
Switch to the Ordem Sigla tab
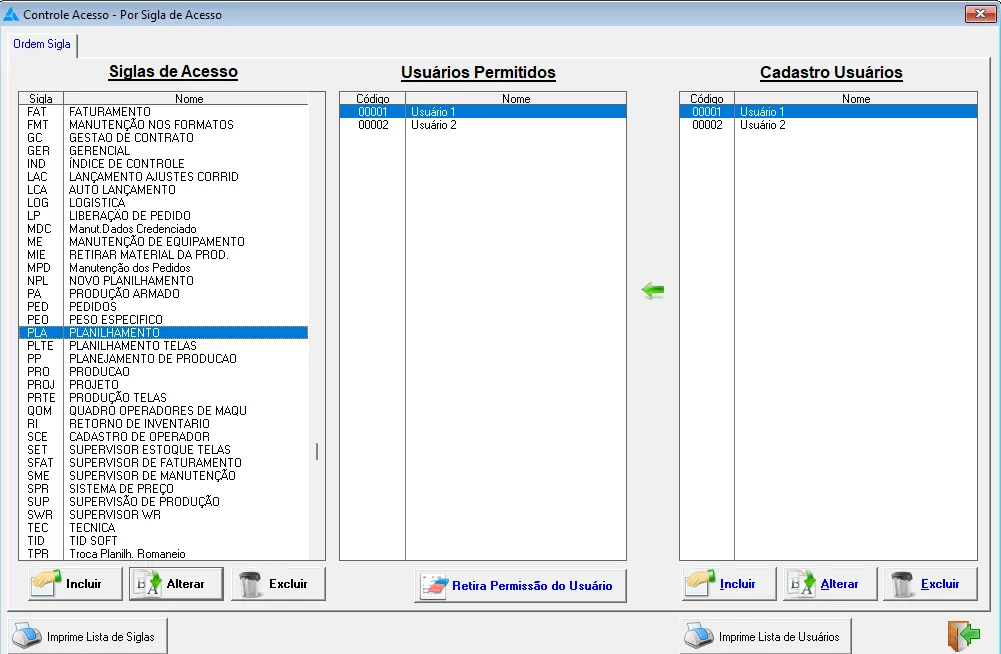pos(42,44)
